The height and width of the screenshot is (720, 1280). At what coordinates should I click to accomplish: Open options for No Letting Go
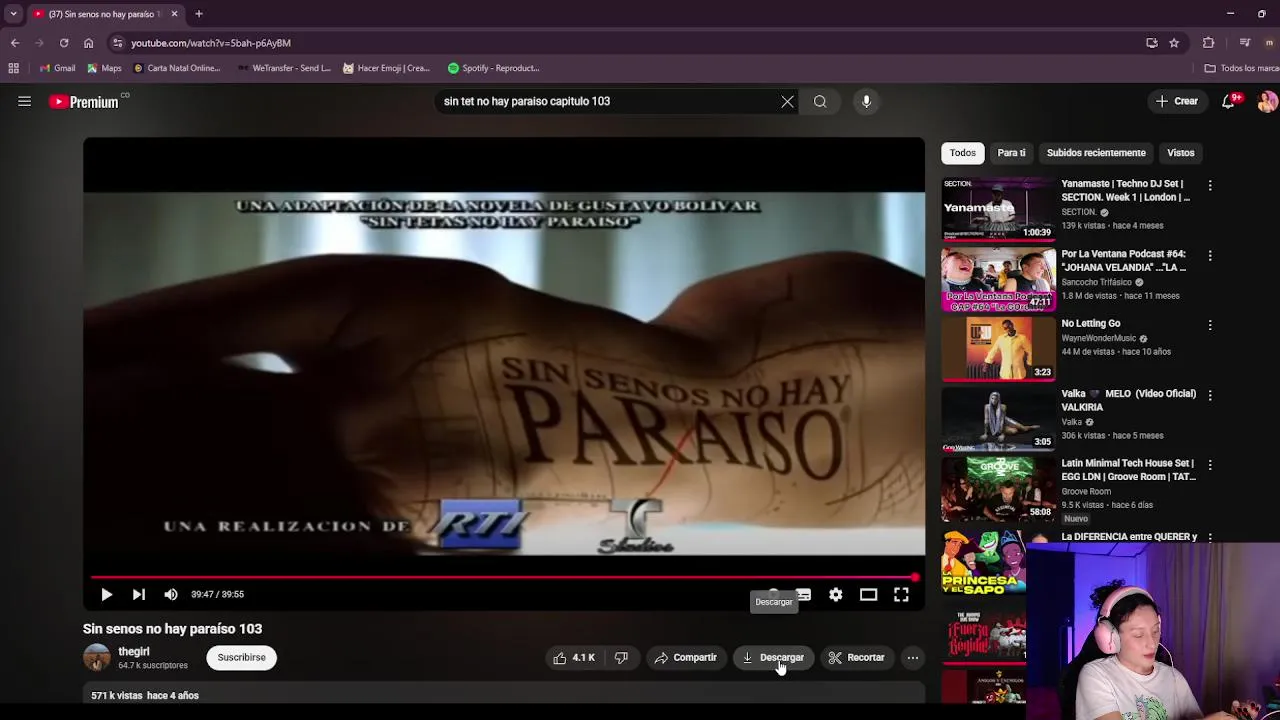(1210, 326)
